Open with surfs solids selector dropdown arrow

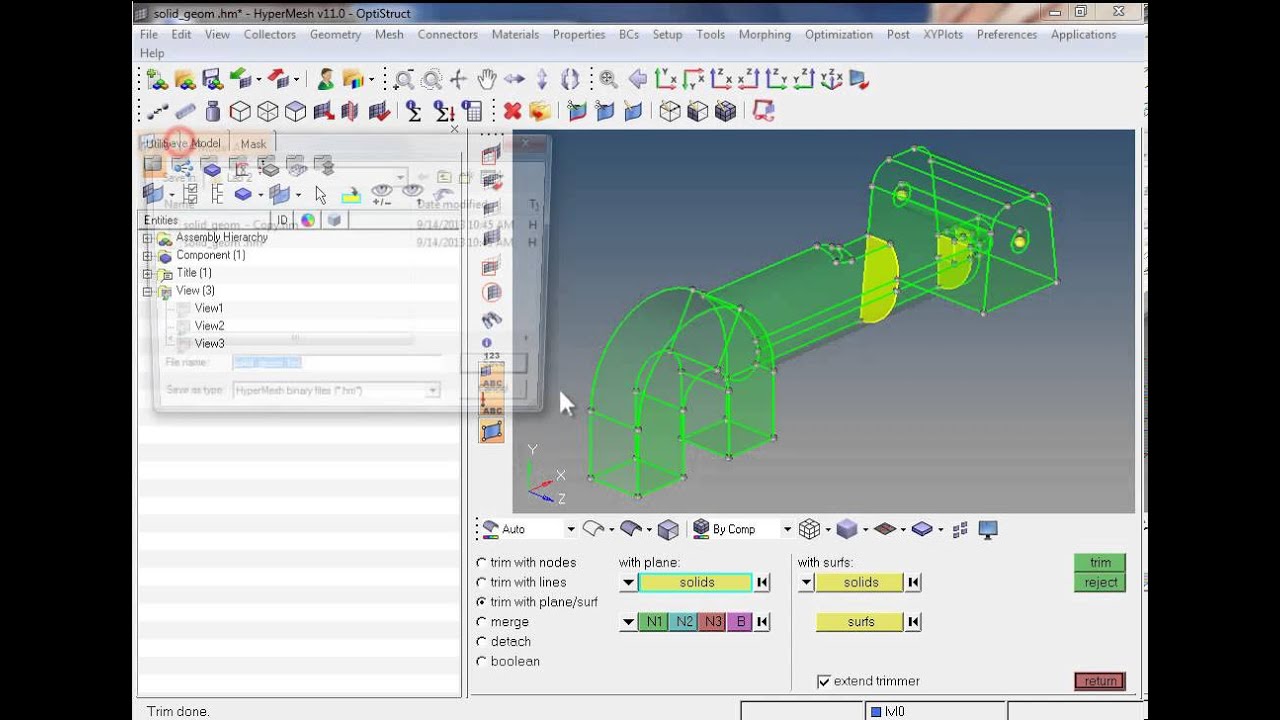tap(807, 582)
